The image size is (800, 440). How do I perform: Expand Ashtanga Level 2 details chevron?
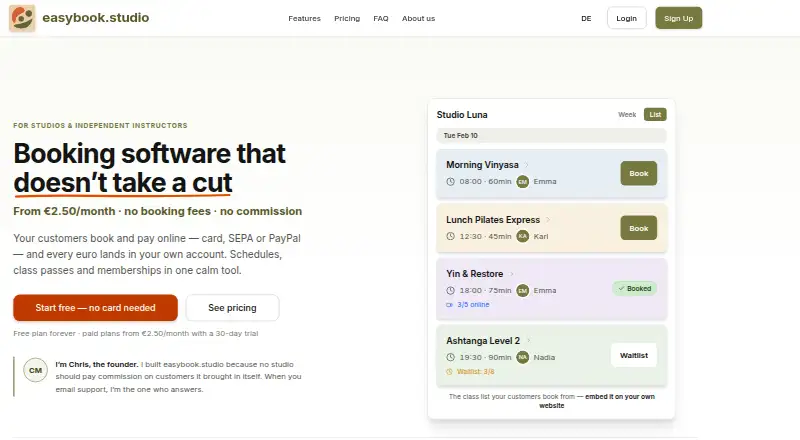529,340
